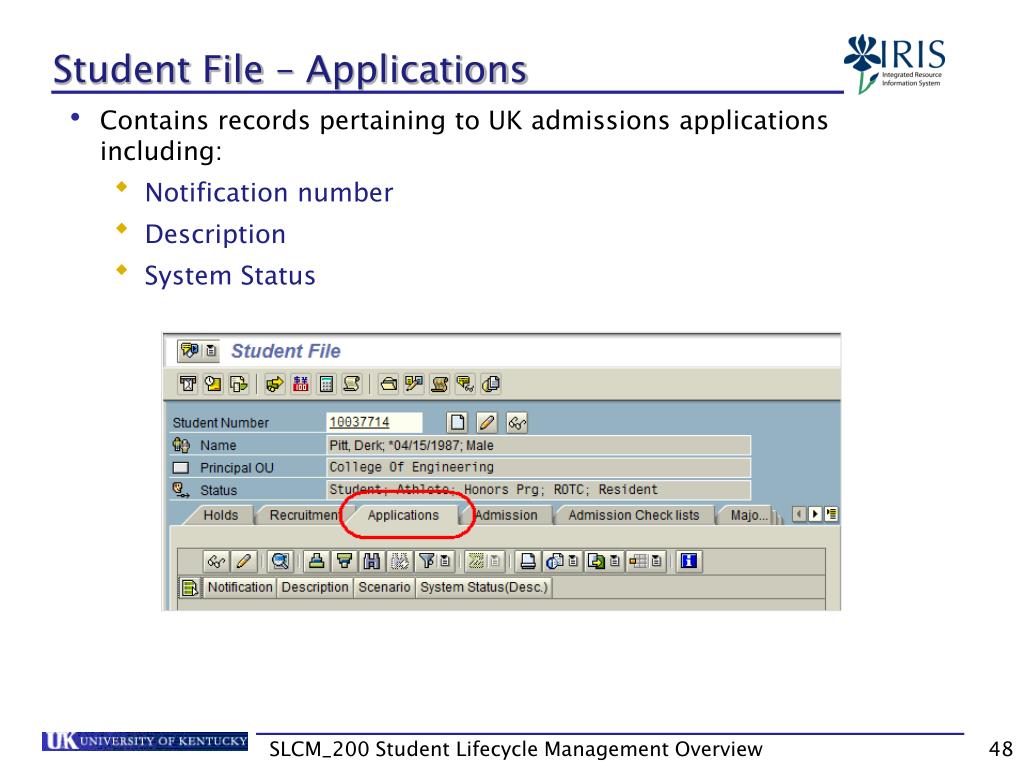
Task: Click the Description column header
Action: click(315, 587)
